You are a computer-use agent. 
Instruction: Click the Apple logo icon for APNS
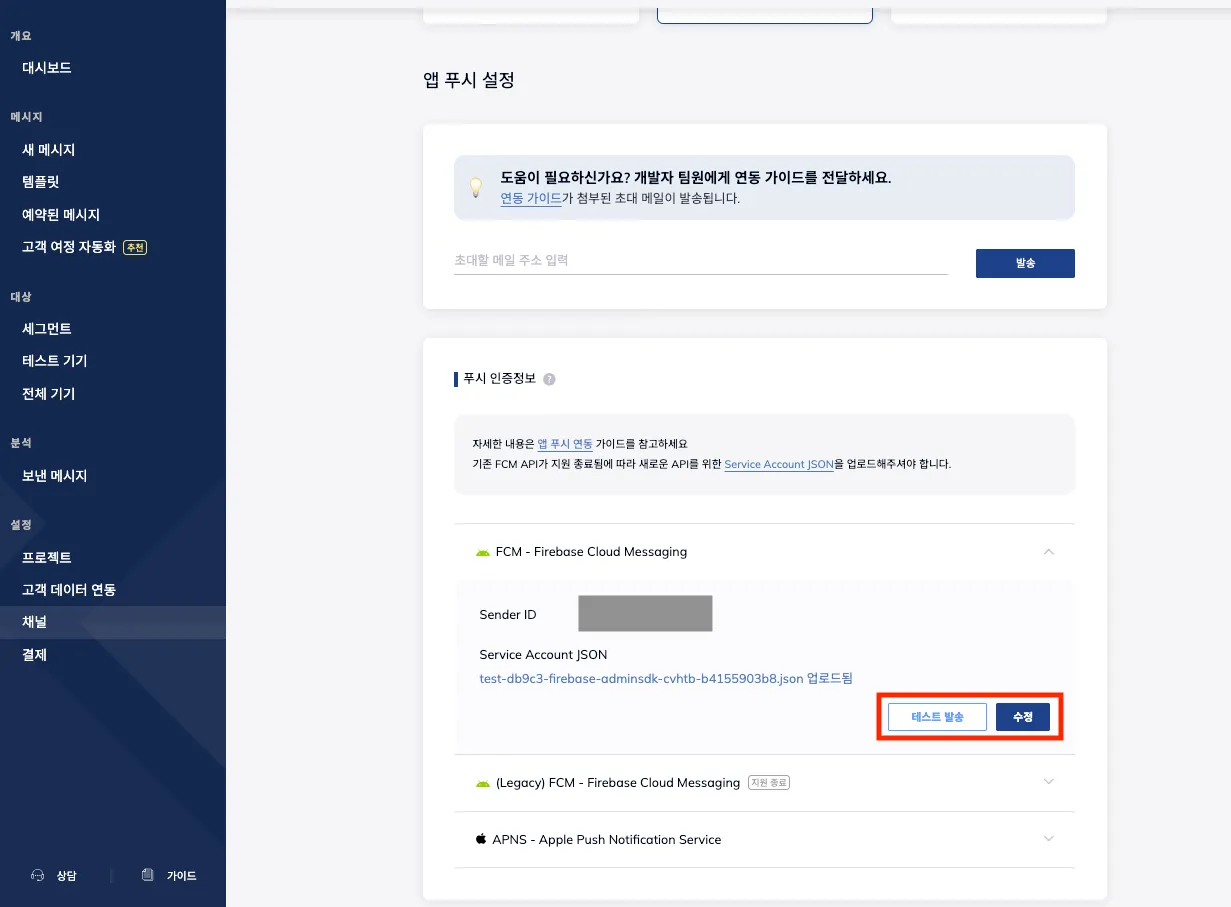pos(481,839)
